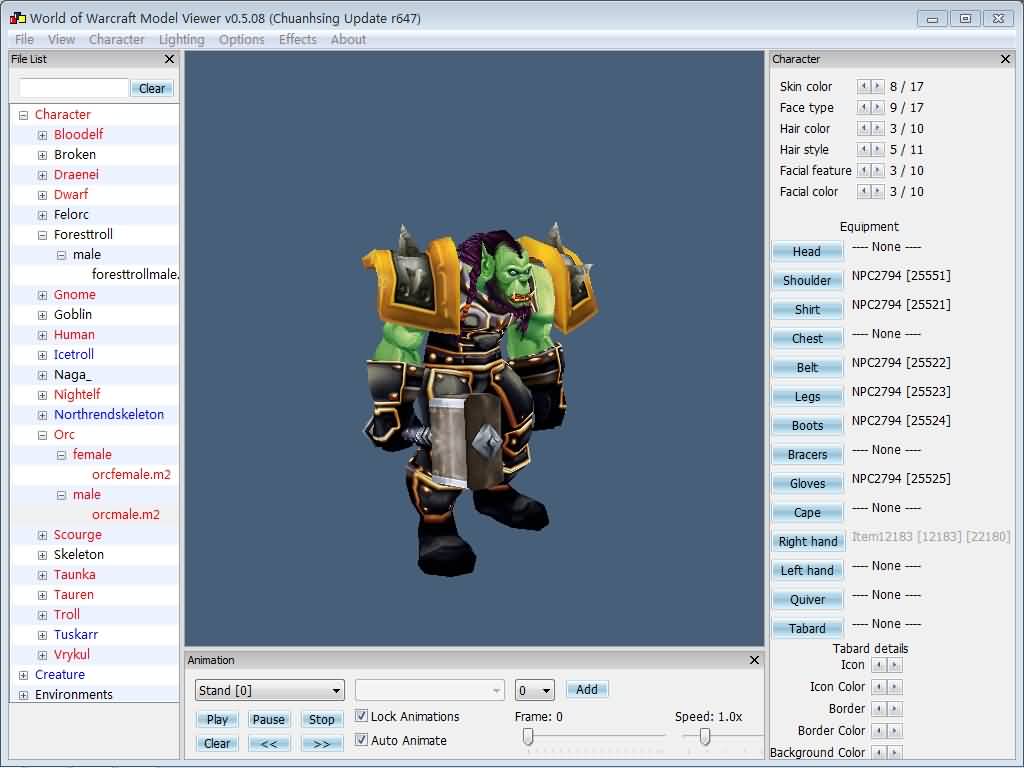Click the Hair style previous arrow
Image resolution: width=1024 pixels, height=768 pixels.
pyautogui.click(x=863, y=149)
